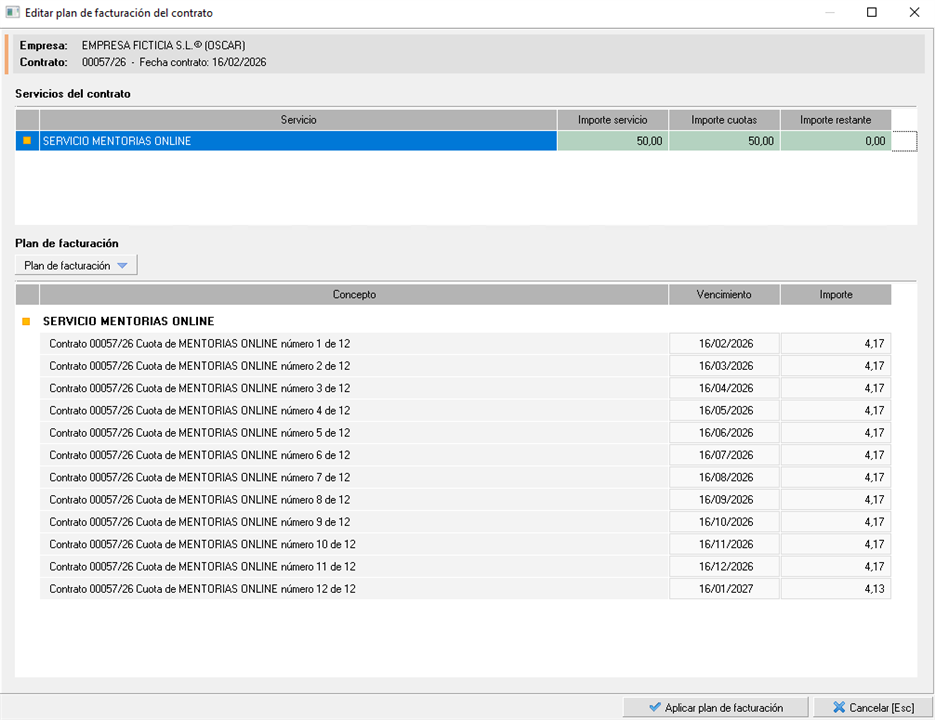Click the Importe servicio column header
Viewport: 935px width, 720px height.
[612, 120]
